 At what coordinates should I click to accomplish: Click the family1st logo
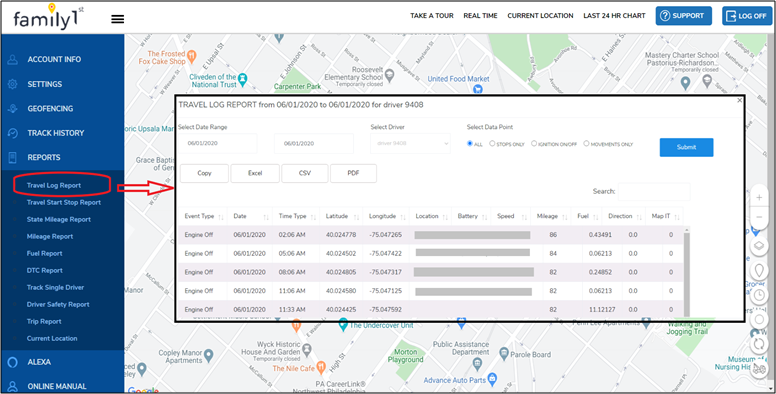[x=48, y=17]
